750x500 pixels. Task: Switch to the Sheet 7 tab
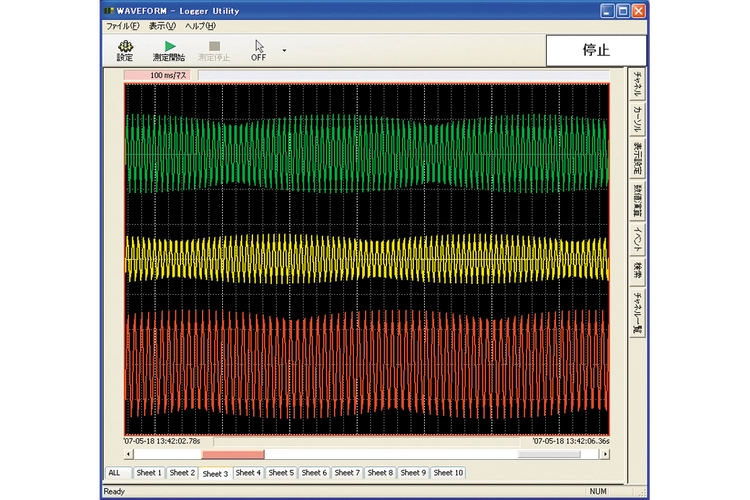347,473
